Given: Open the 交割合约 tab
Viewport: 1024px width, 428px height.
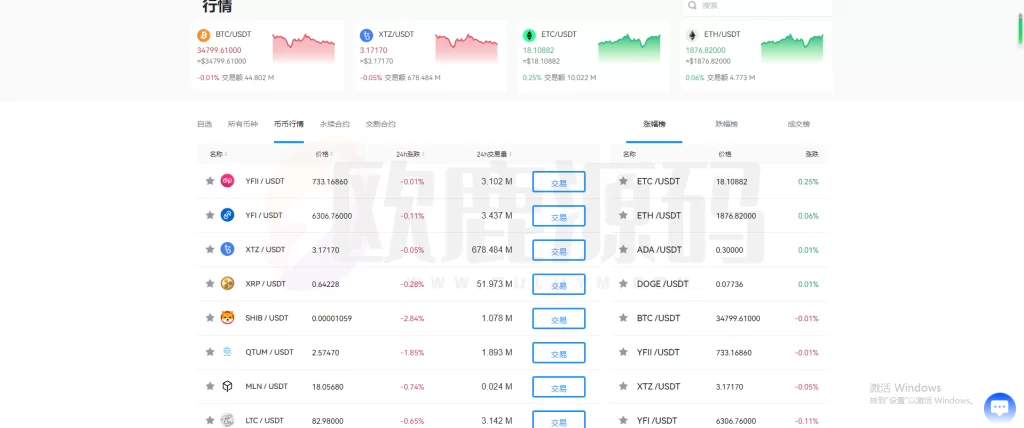Looking at the screenshot, I should point(380,124).
